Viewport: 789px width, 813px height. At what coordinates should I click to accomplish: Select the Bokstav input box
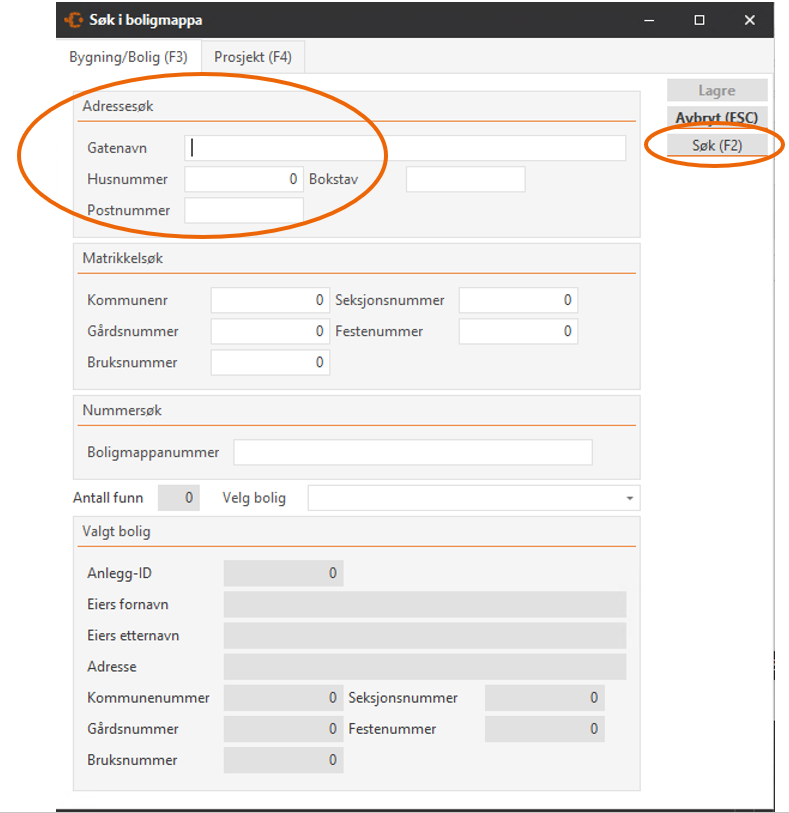(466, 179)
